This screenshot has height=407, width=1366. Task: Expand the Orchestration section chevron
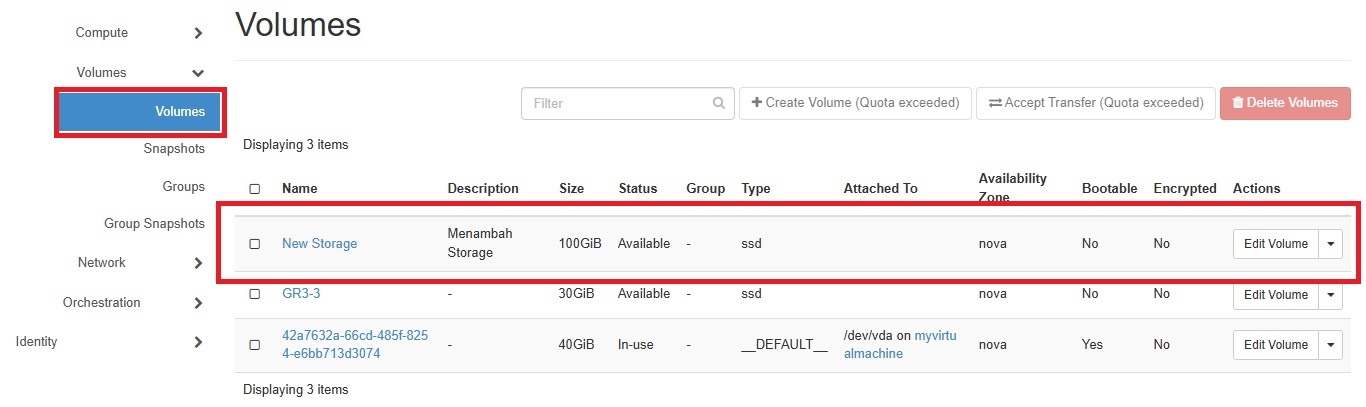tap(198, 303)
